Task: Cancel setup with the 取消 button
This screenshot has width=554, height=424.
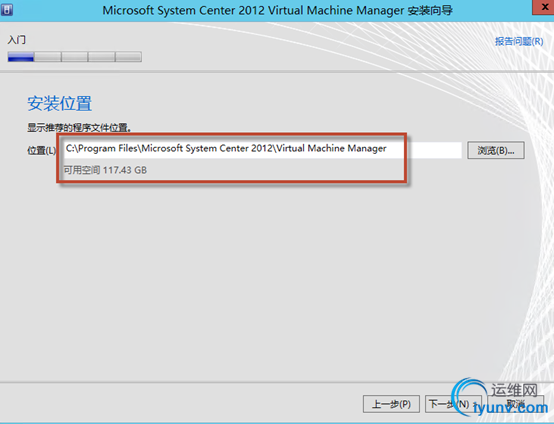Action: click(x=515, y=404)
